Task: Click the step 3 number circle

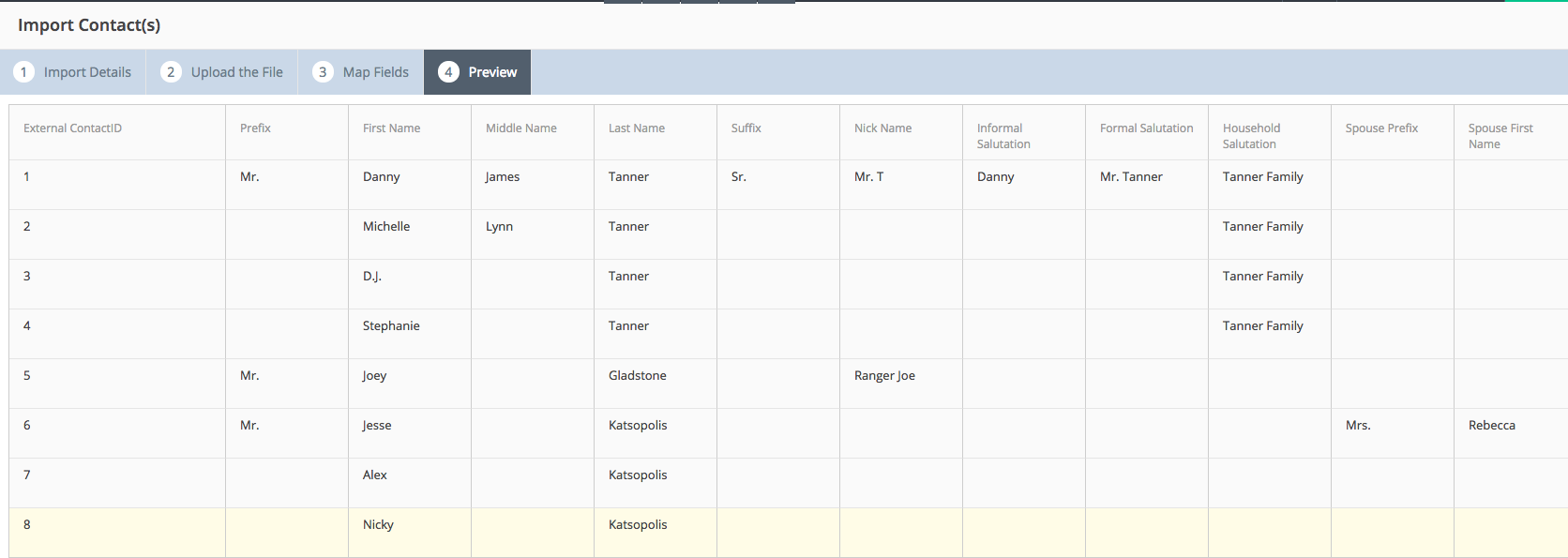Action: 323,72
